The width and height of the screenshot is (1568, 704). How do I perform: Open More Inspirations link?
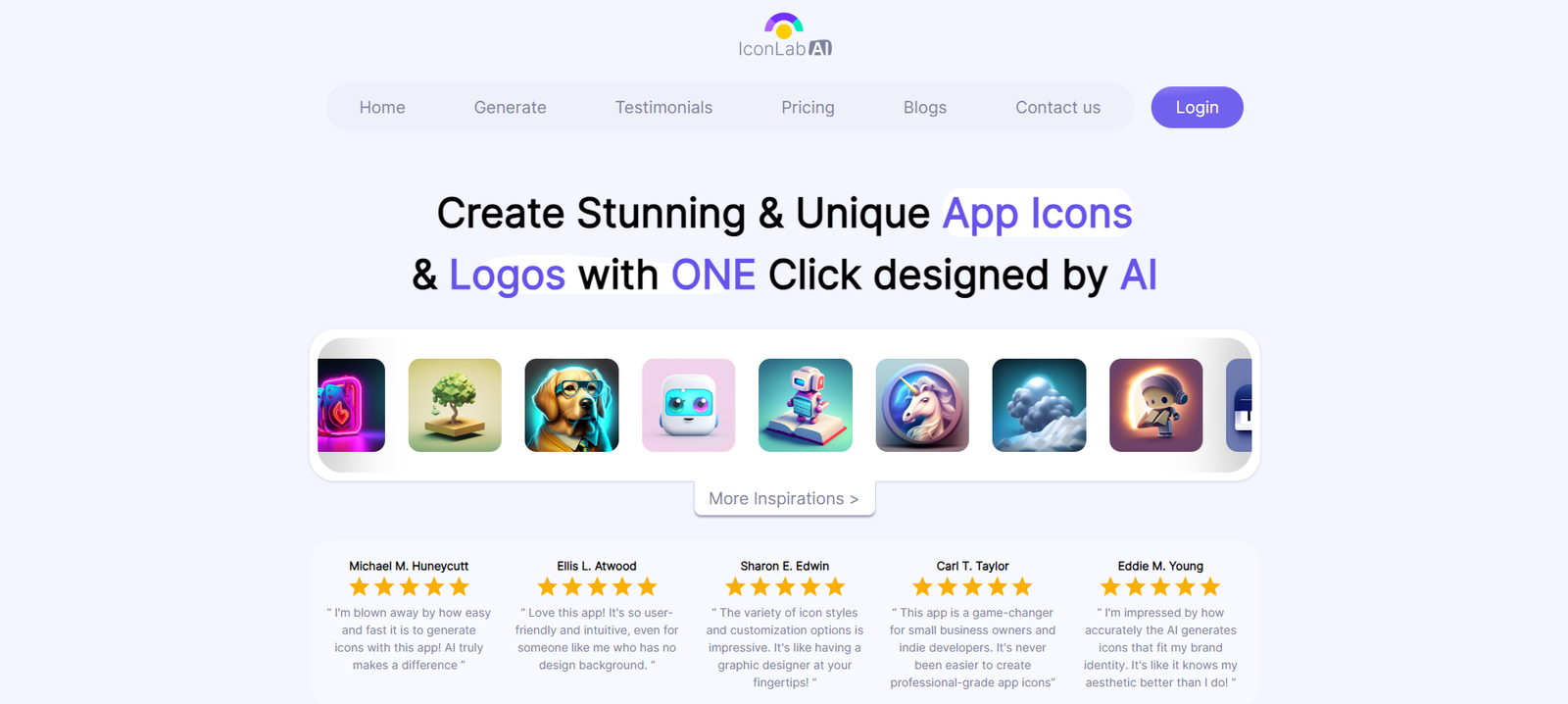tap(784, 498)
